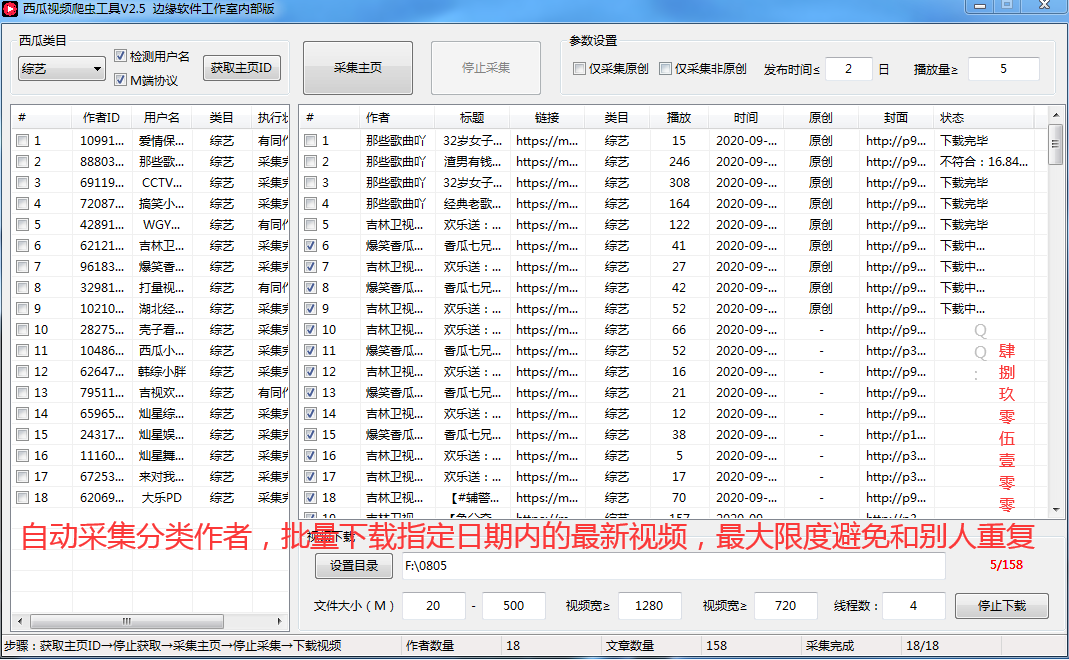
Task: Click the maximum file size field 500
Action: click(513, 605)
